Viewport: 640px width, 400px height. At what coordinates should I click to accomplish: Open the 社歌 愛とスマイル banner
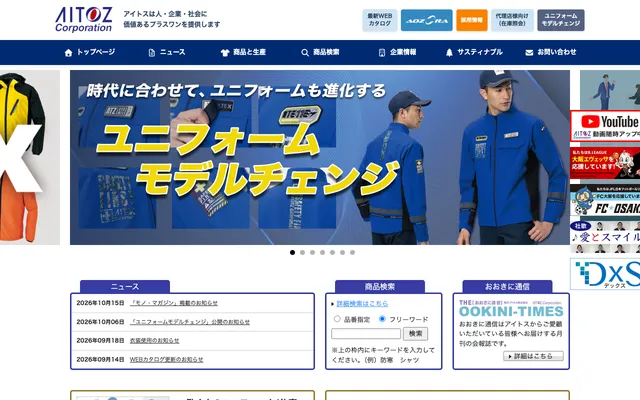tap(605, 237)
